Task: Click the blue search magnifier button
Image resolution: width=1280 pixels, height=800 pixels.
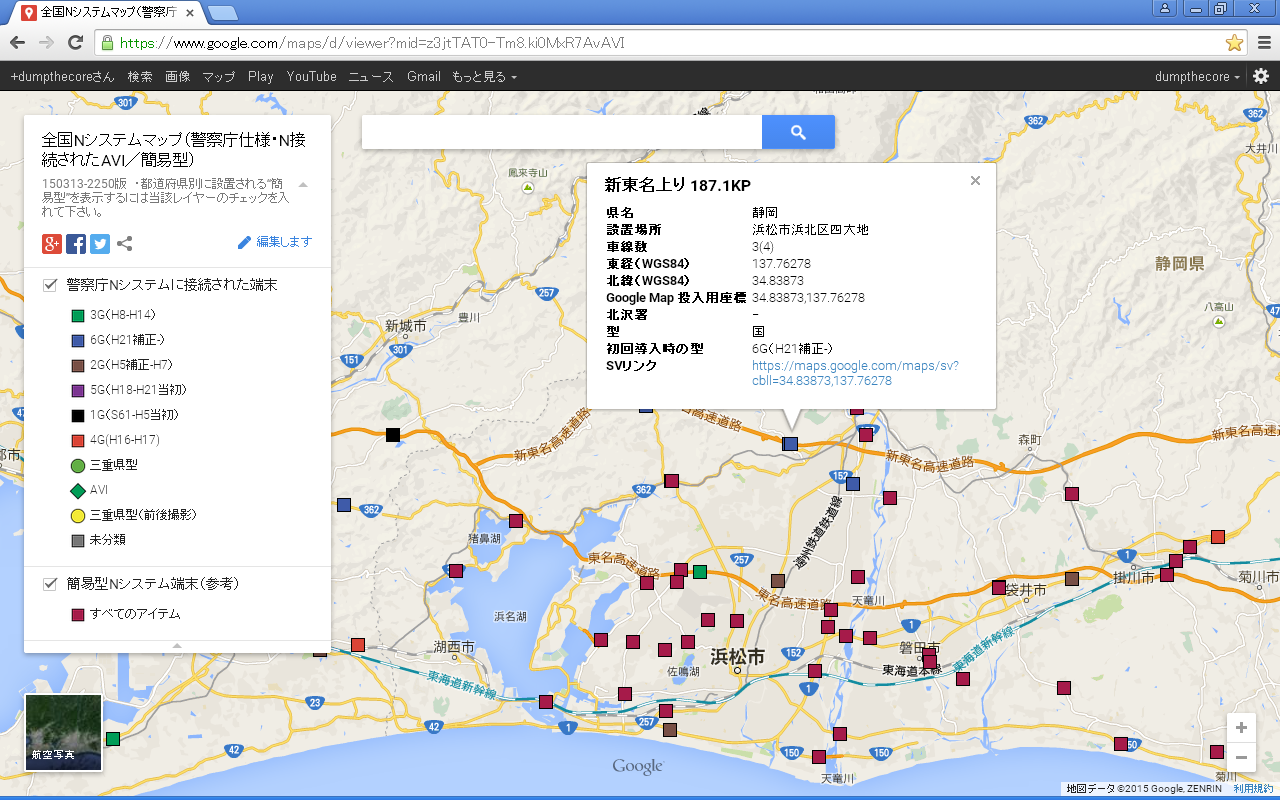Action: coord(798,132)
